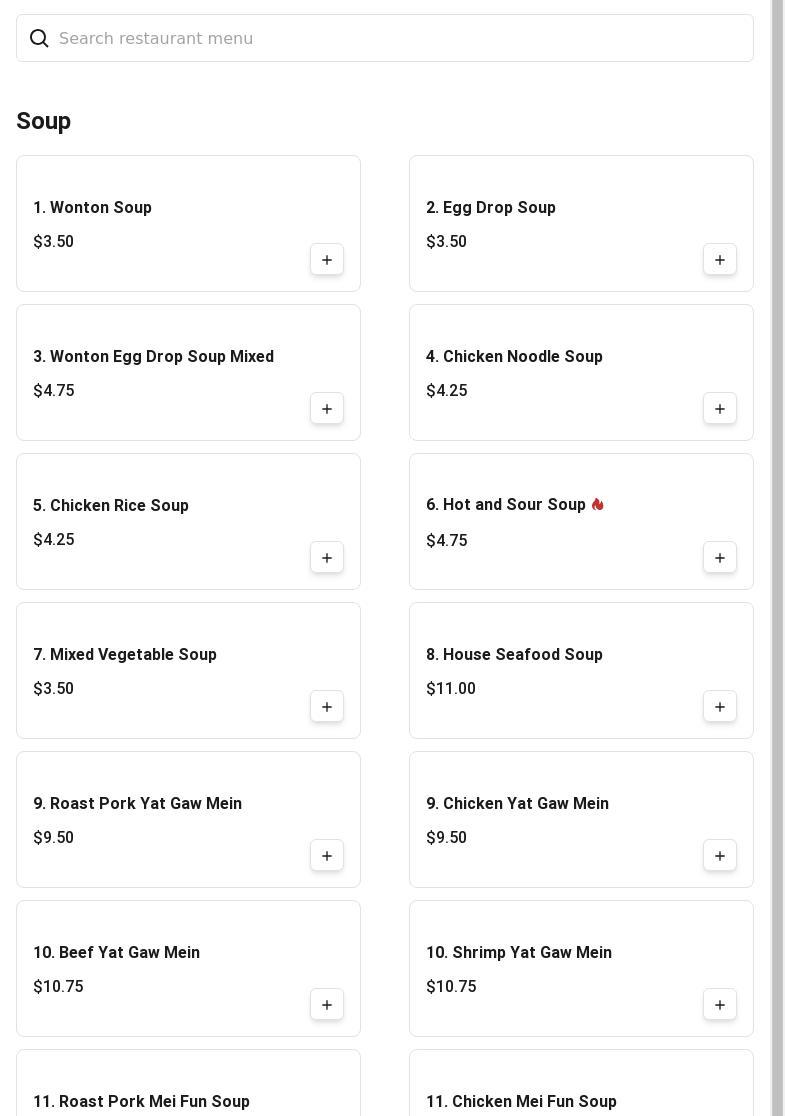Click the search magnifier icon
Screen dimensions: 785x1116
[39, 38]
